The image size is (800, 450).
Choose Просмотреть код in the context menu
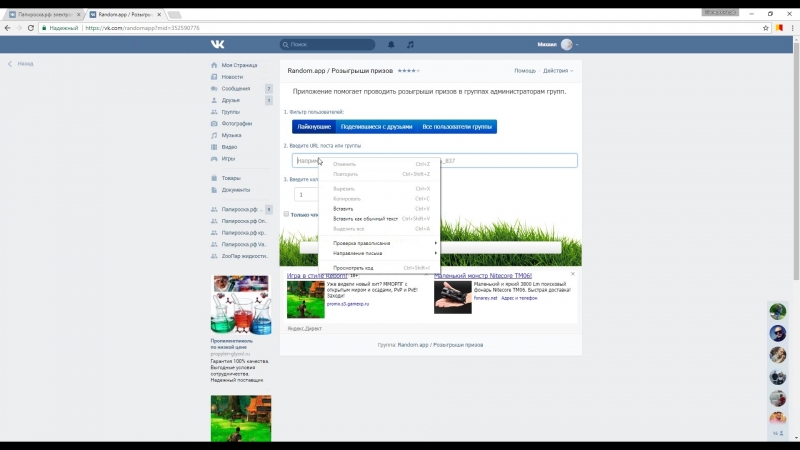coord(352,268)
